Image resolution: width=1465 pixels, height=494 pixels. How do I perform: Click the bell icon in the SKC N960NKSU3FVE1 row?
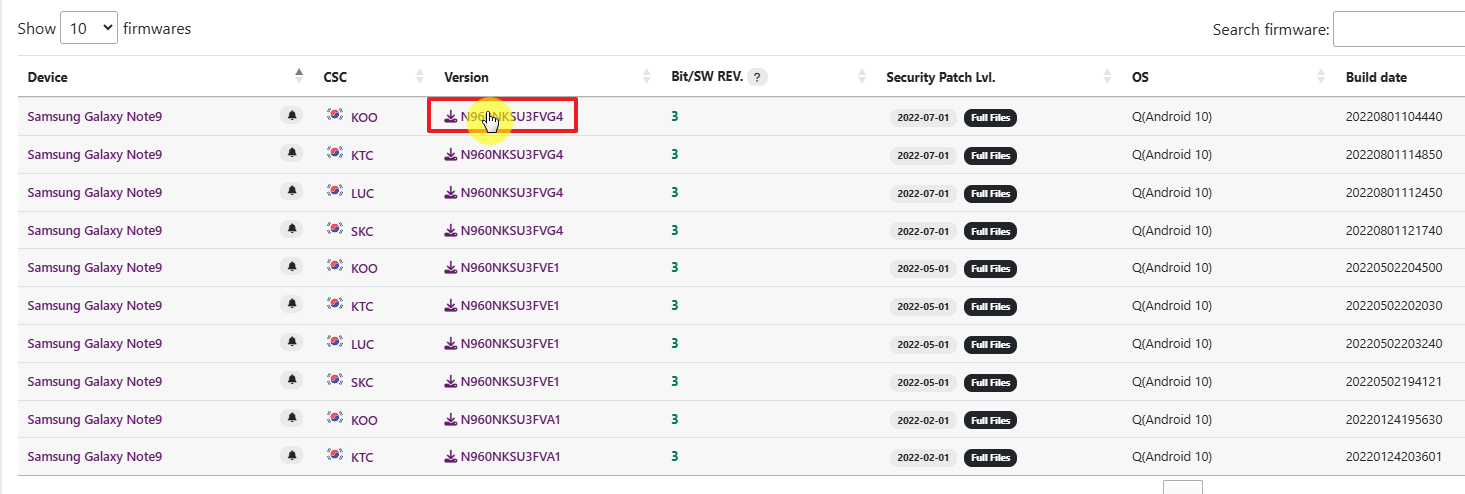(292, 381)
